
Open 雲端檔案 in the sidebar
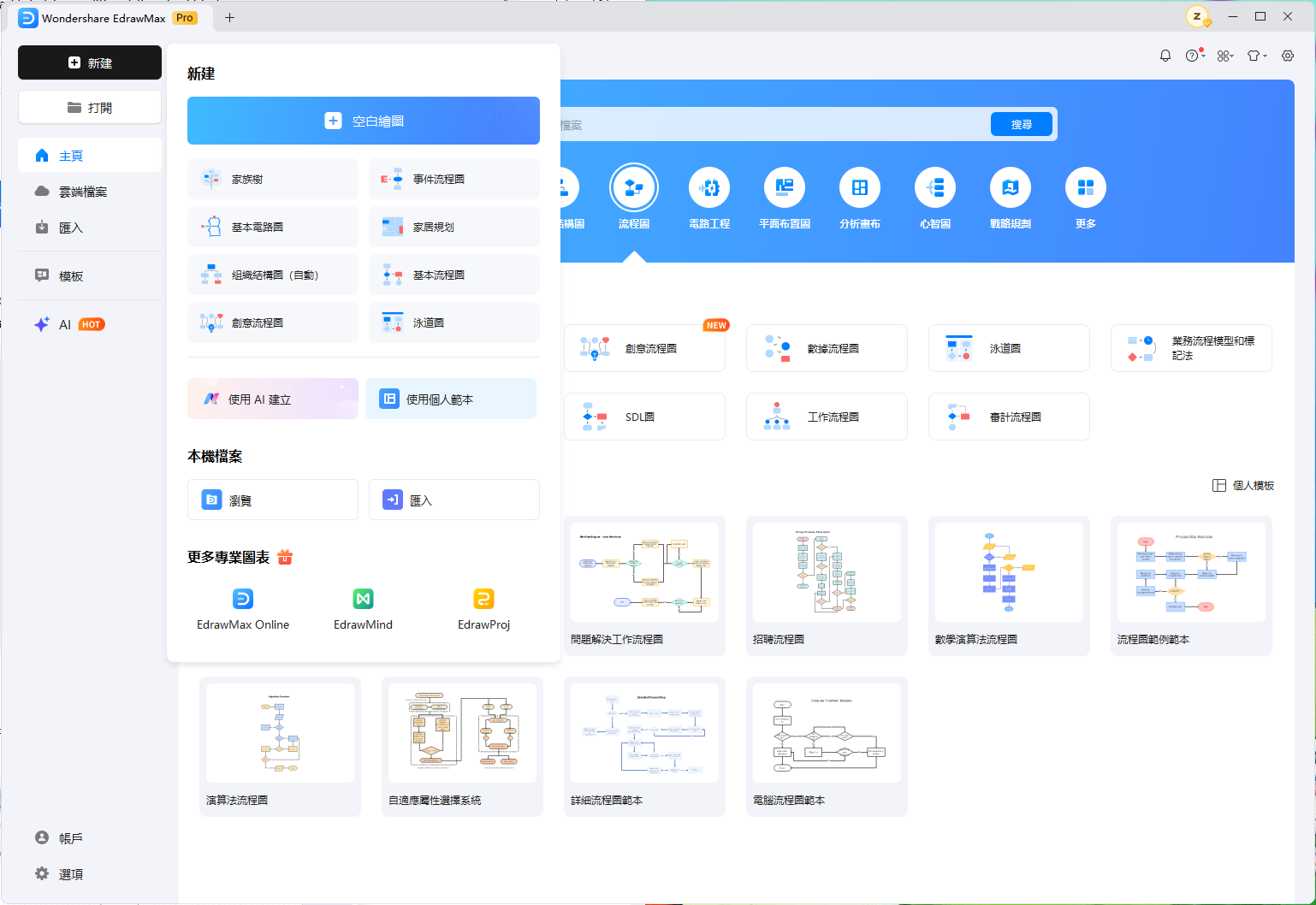(x=90, y=192)
